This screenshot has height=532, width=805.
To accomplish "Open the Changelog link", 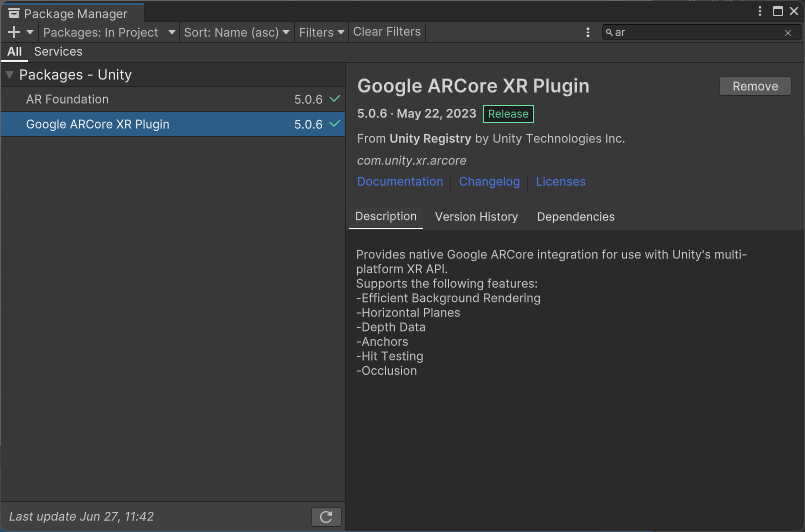I will tap(489, 182).
